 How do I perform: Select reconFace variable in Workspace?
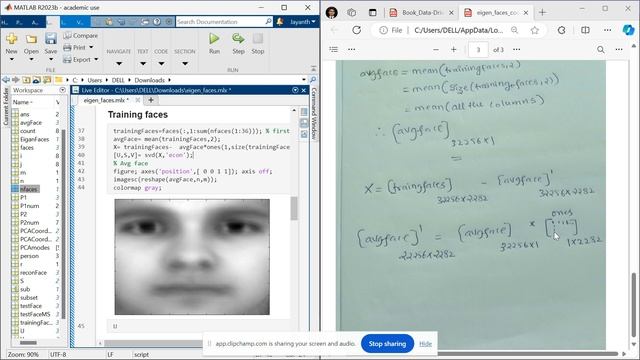(x=33, y=273)
